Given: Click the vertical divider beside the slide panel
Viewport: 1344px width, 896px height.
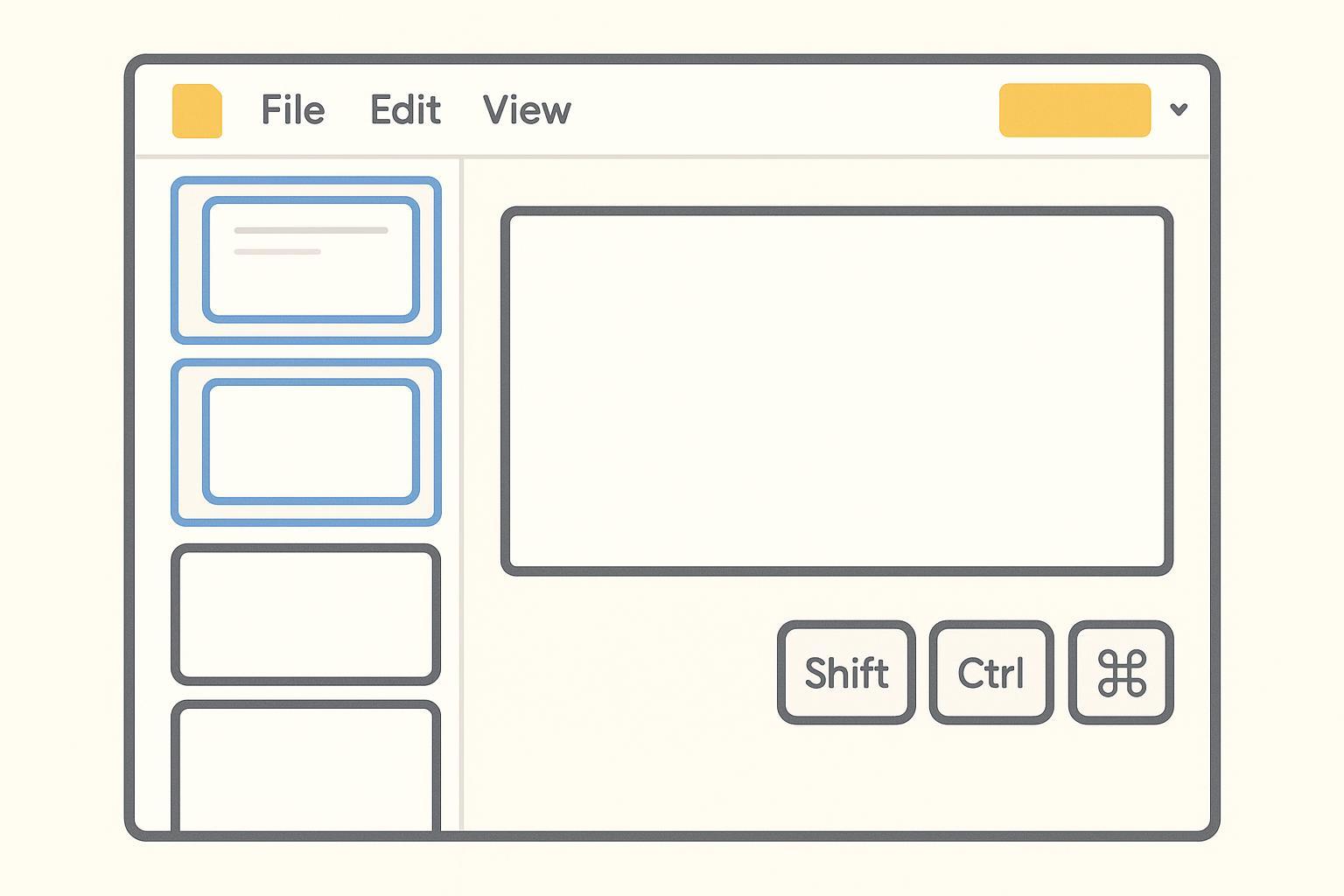Looking at the screenshot, I should pos(461,490).
